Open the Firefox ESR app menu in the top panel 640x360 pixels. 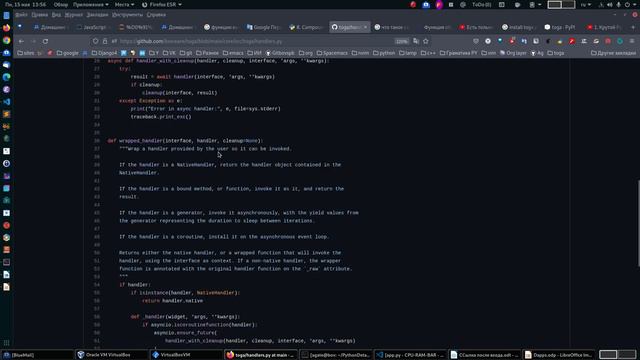(162, 4)
